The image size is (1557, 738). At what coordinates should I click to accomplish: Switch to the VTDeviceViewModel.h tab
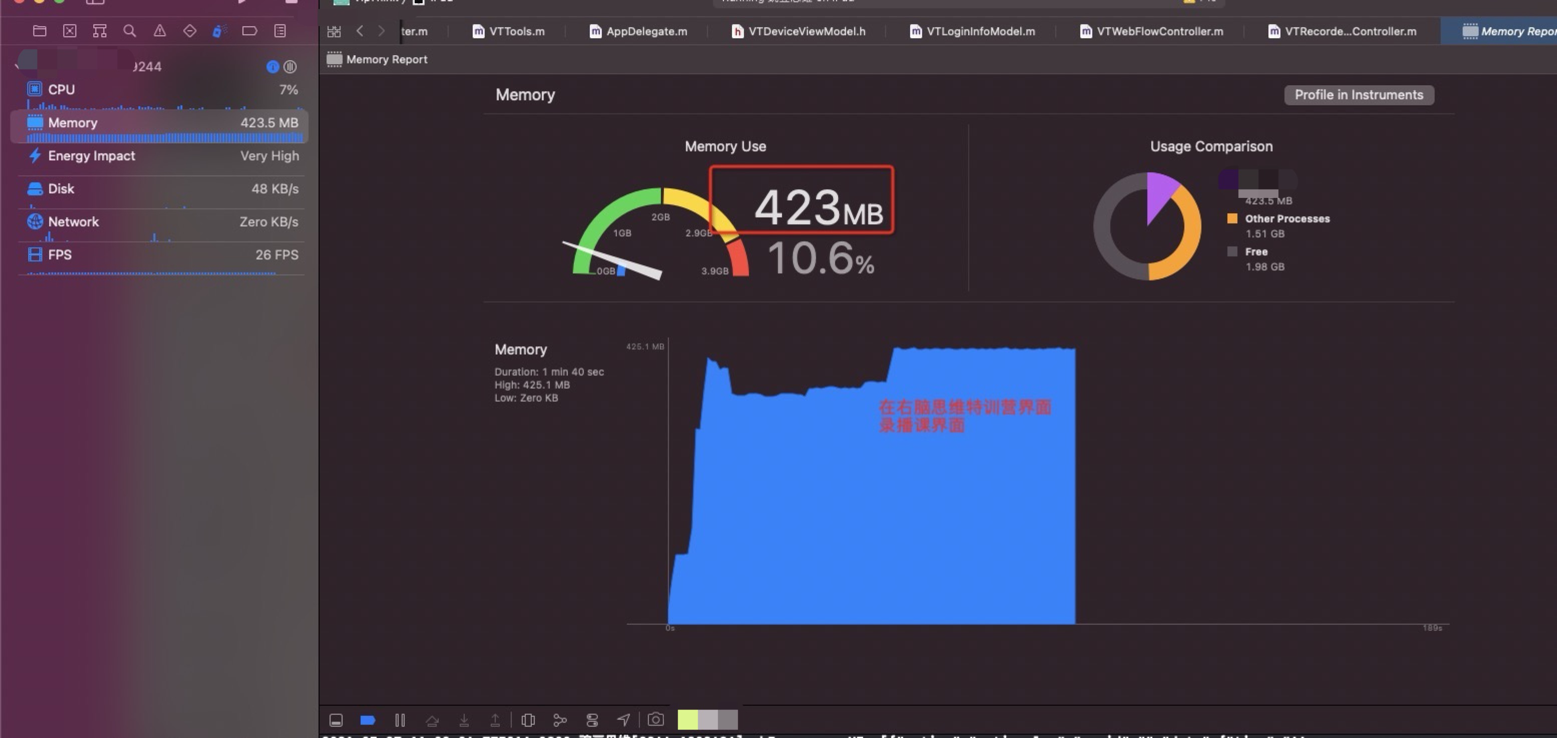click(x=798, y=31)
